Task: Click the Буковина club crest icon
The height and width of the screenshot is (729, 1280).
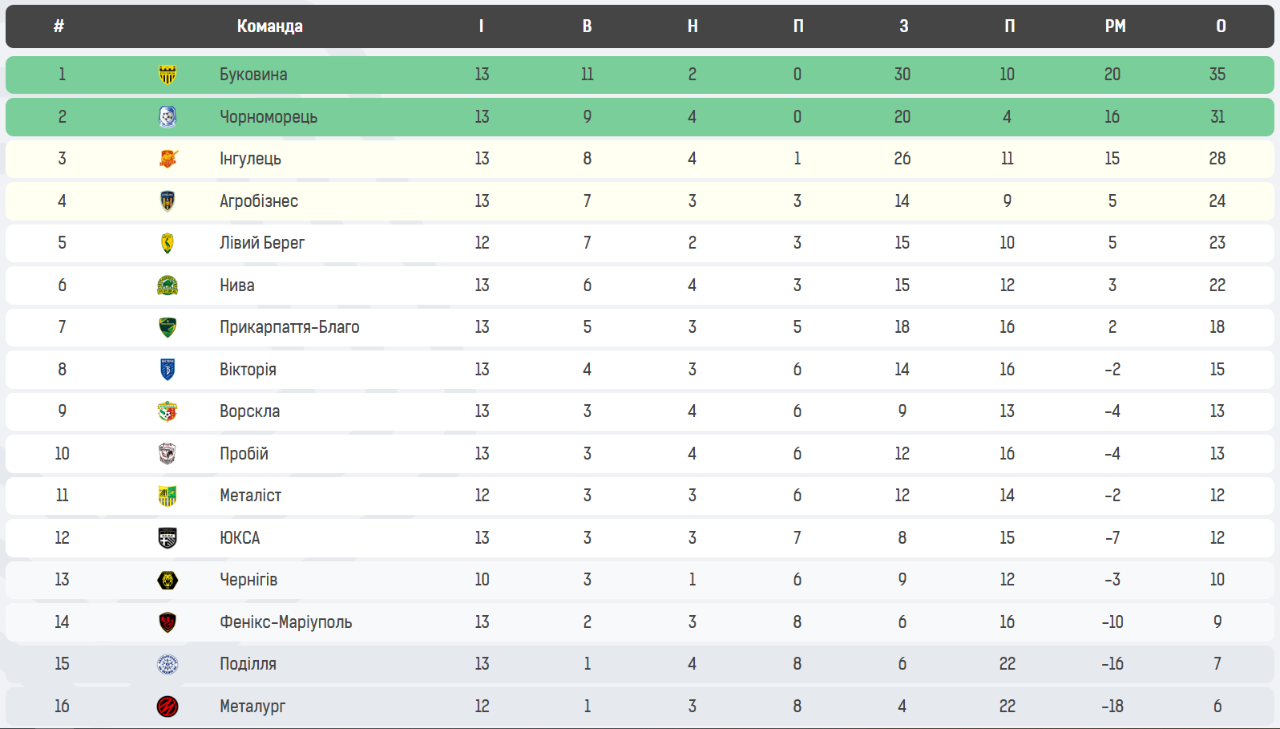Action: (x=168, y=75)
